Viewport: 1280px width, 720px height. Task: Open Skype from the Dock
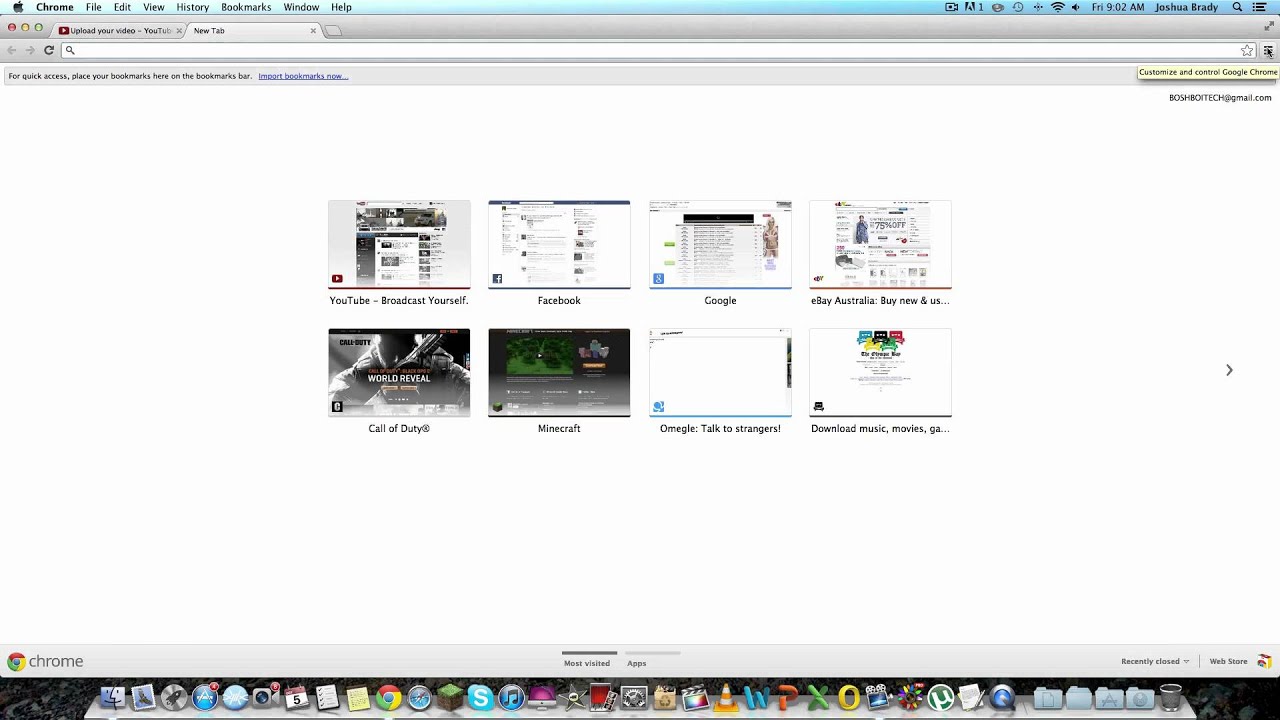point(480,697)
